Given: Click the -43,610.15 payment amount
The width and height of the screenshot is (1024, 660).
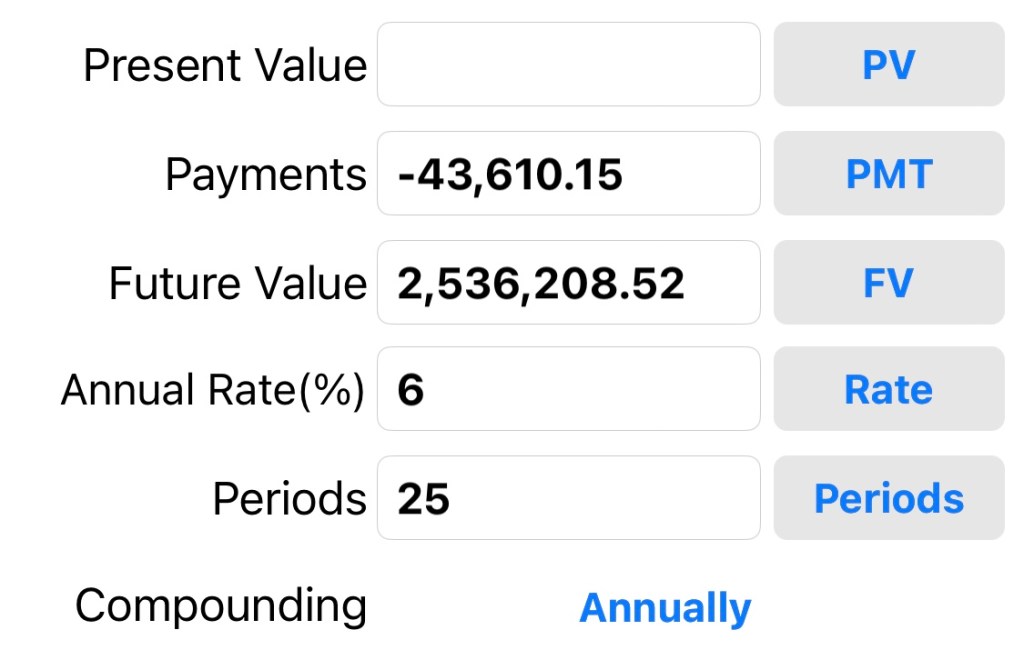Looking at the screenshot, I should click(510, 175).
